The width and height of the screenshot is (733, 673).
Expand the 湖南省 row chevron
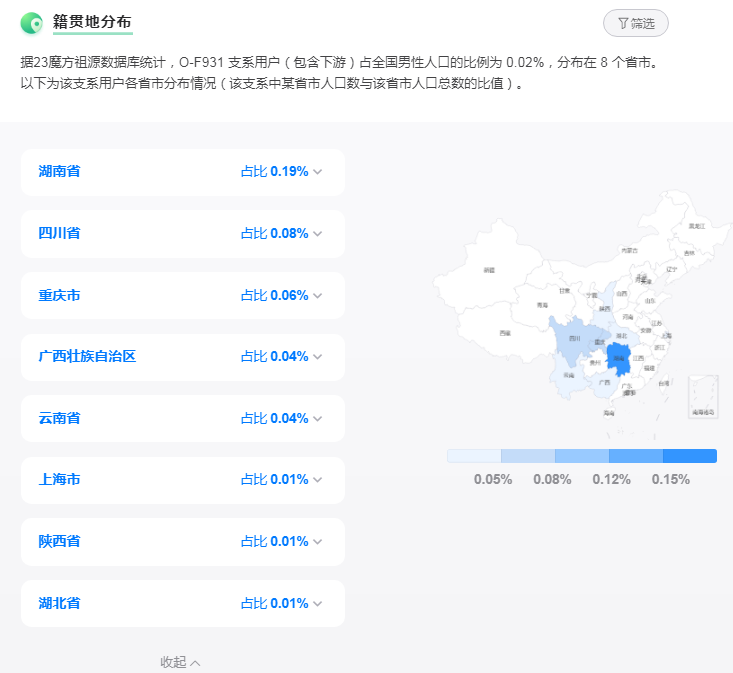pos(318,172)
